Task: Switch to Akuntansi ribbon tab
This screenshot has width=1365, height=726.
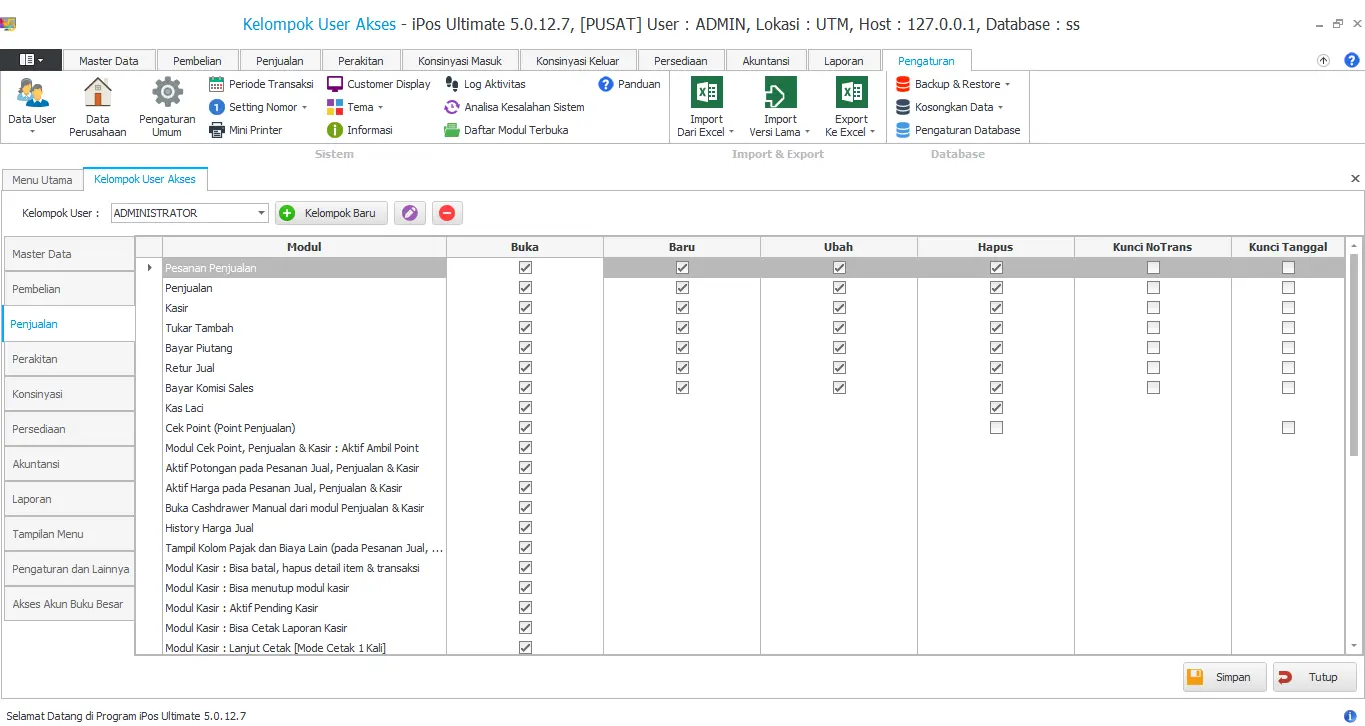Action: click(766, 61)
